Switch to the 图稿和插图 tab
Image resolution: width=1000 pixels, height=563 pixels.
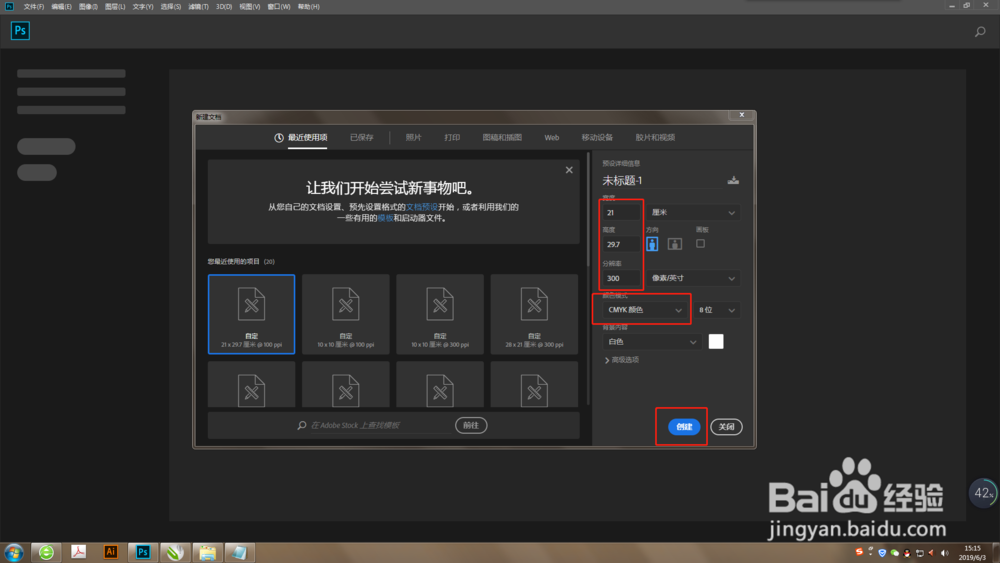(x=502, y=138)
